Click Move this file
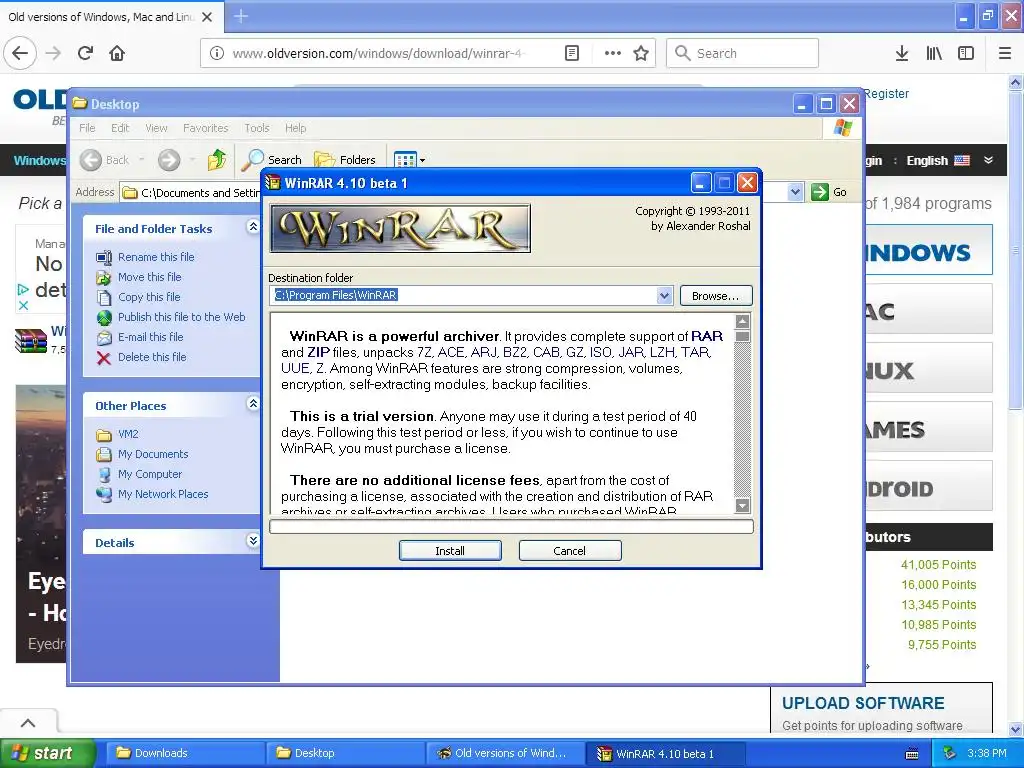Screen dimensions: 1024x768 click(x=150, y=277)
